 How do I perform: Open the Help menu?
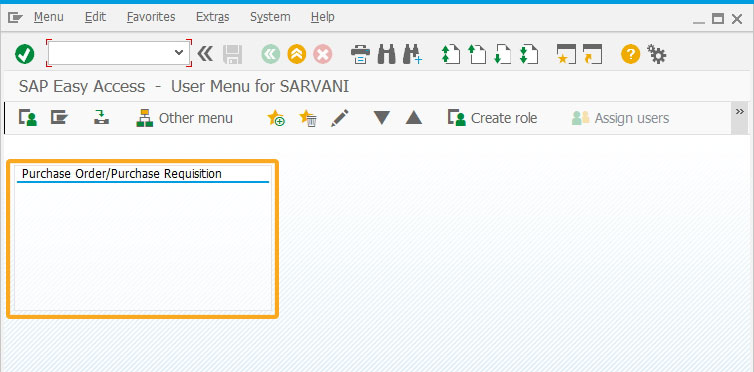pos(322,17)
